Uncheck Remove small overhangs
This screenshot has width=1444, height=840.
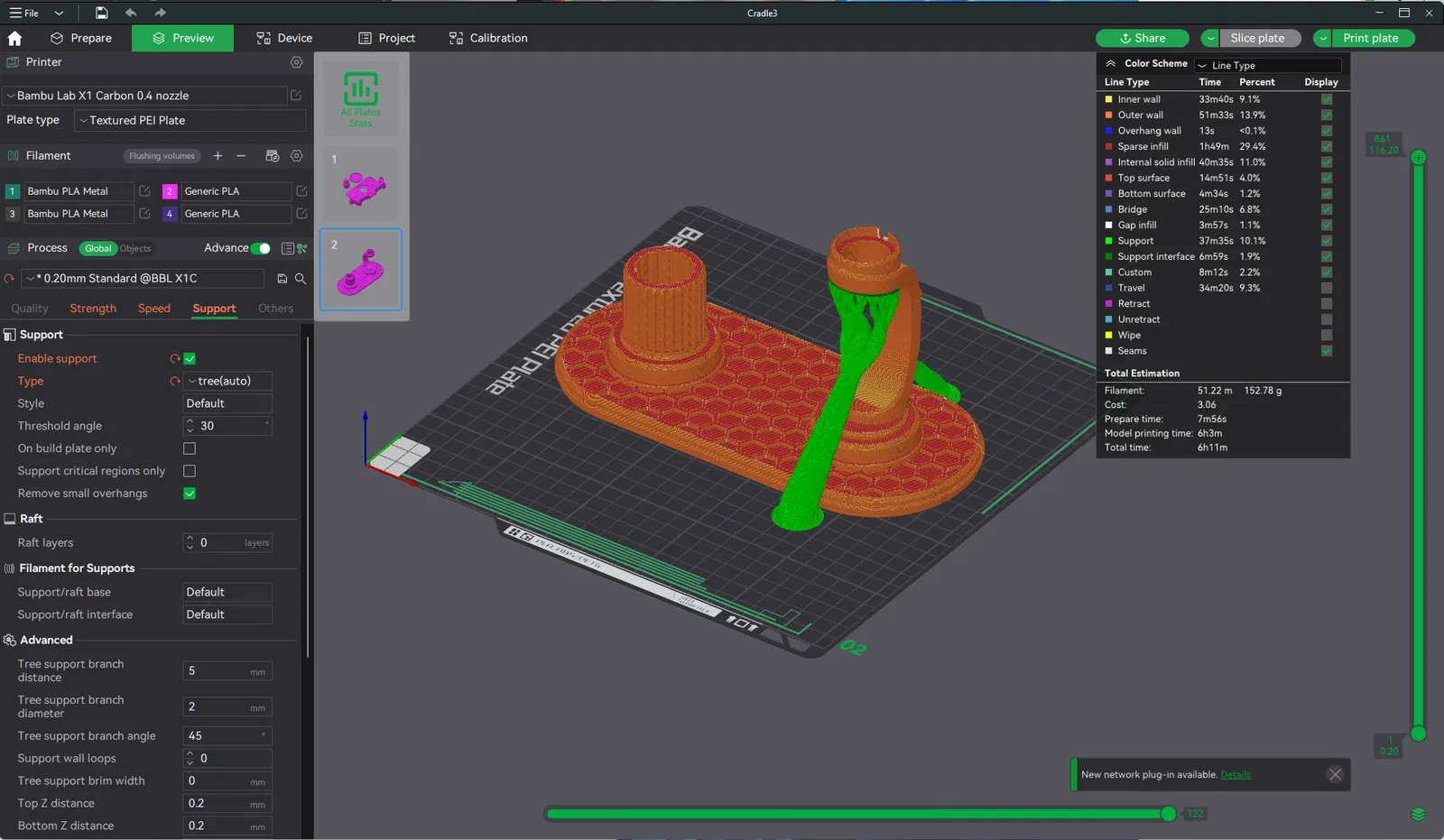coord(190,494)
